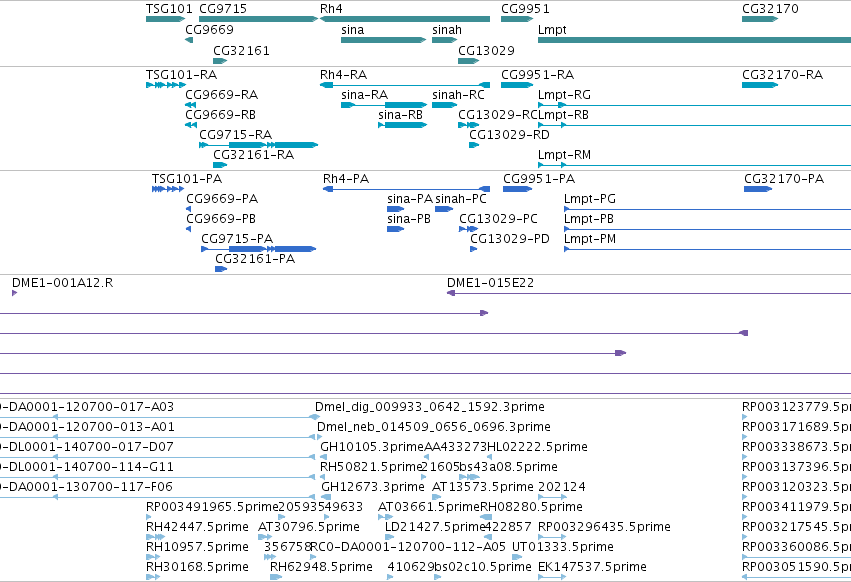This screenshot has height=582, width=851.
Task: Open transcript CG9951-RA
Action: (x=537, y=74)
